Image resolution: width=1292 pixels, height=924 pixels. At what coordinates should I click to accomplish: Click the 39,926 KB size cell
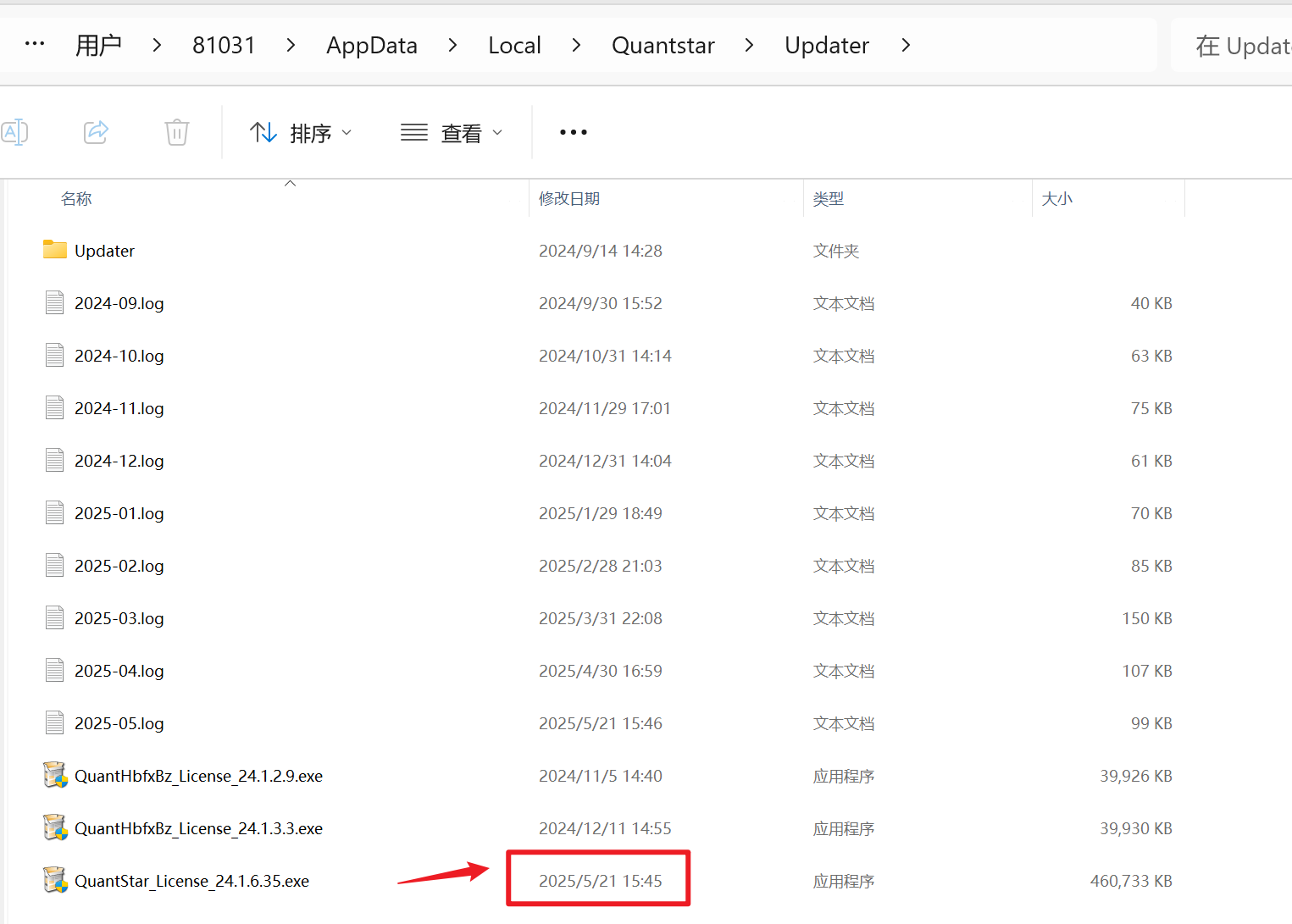click(x=1136, y=776)
